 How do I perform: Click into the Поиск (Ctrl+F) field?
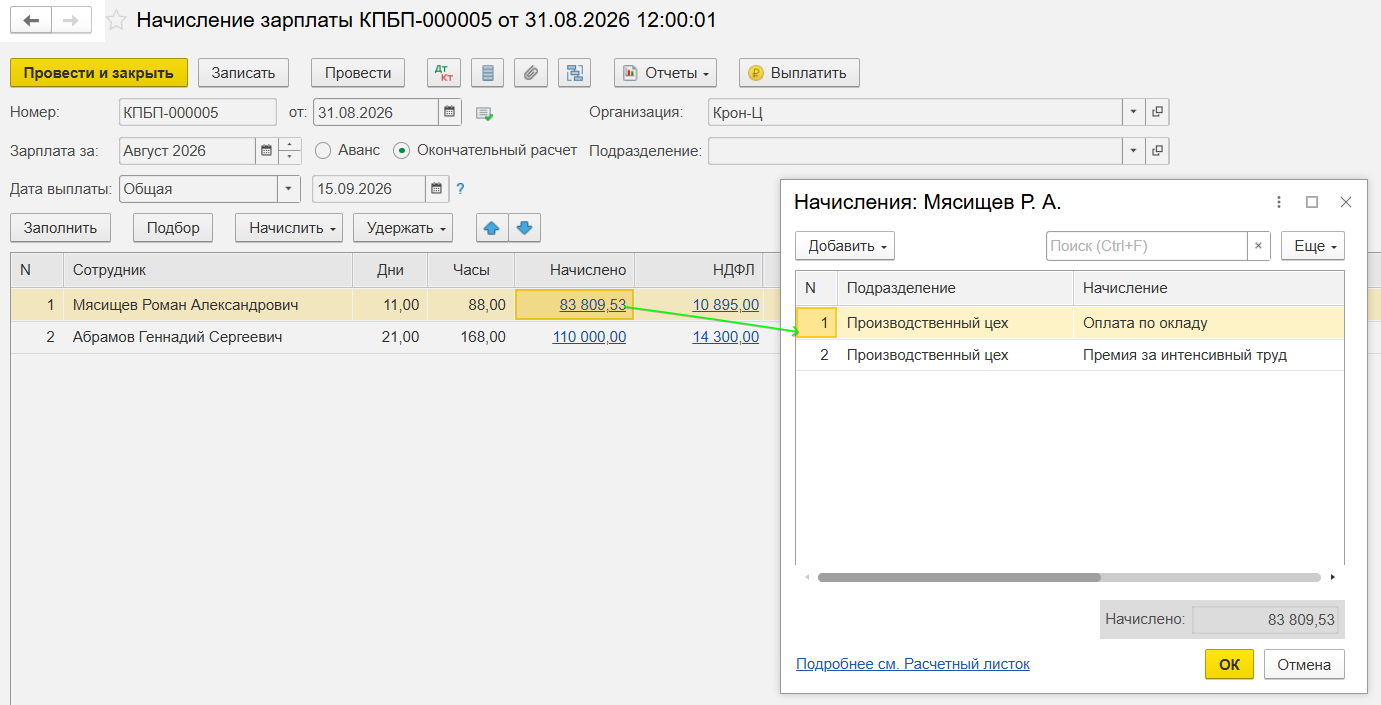pyautogui.click(x=1147, y=246)
